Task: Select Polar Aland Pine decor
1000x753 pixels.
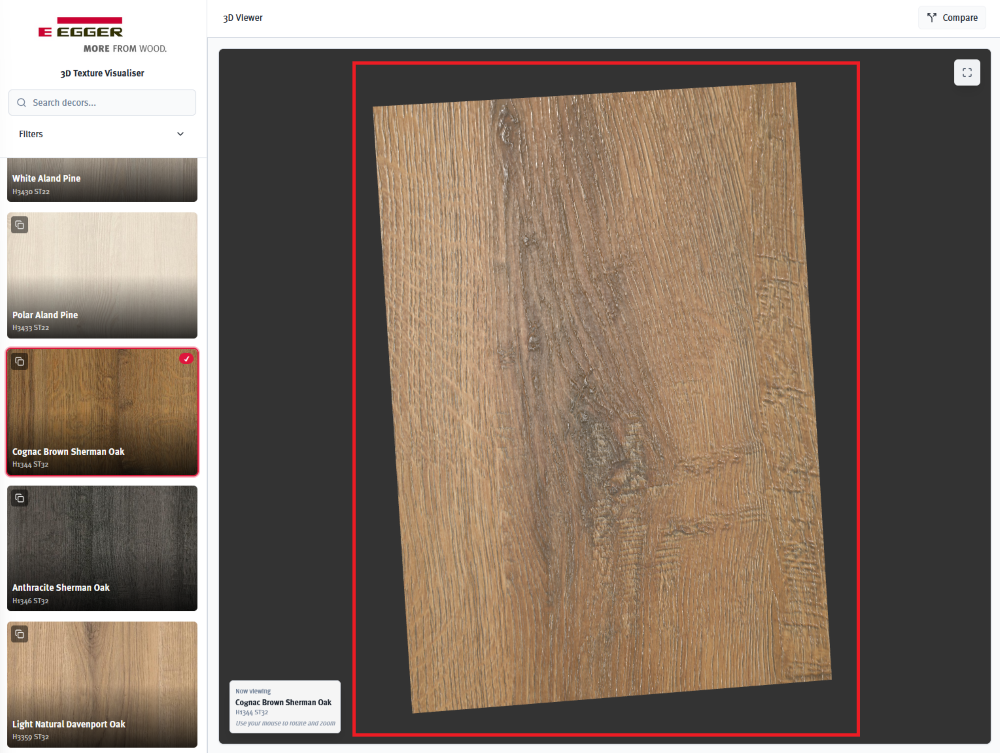Action: (102, 275)
